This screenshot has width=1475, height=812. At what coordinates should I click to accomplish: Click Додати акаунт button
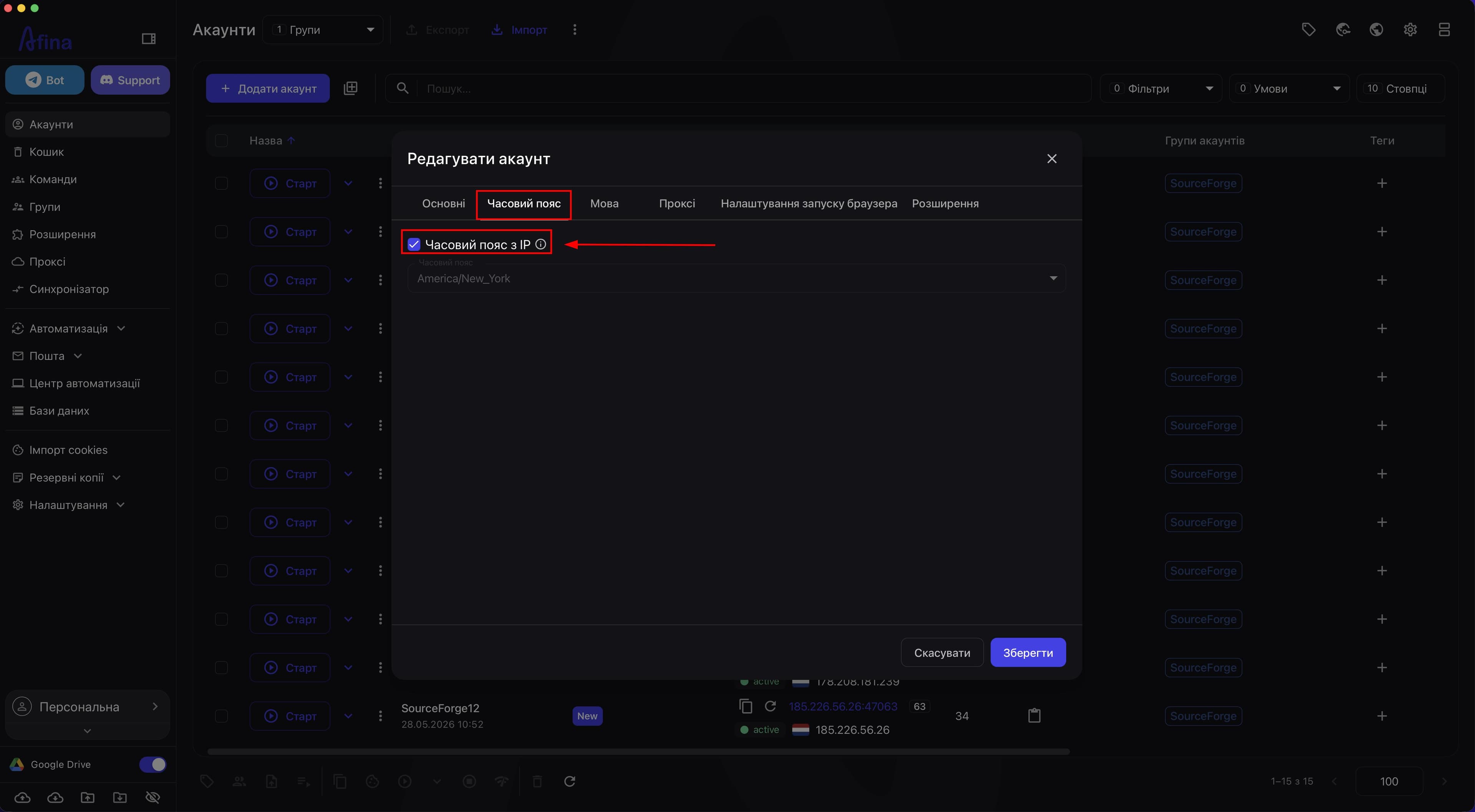(268, 88)
